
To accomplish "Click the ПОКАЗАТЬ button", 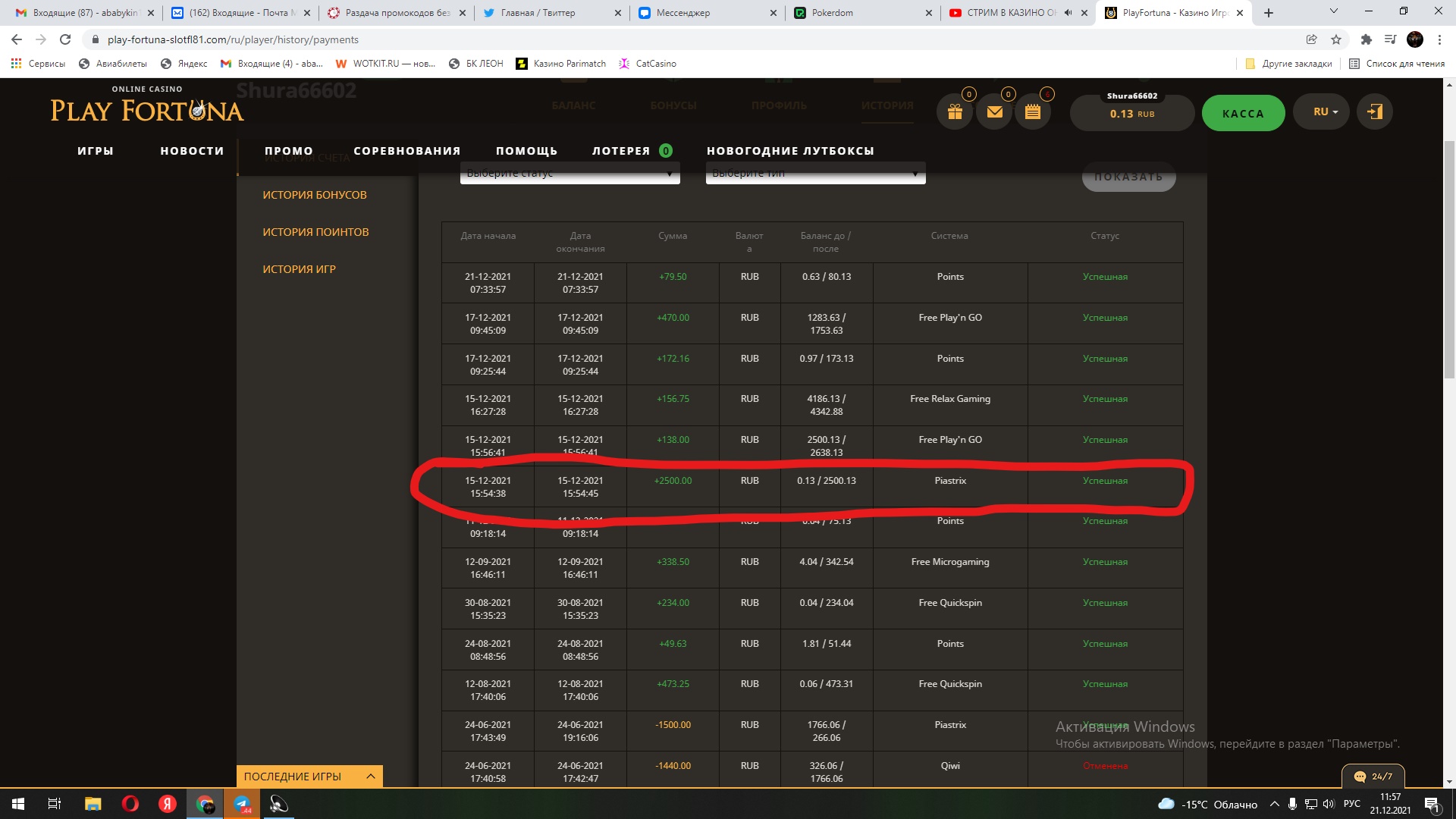I will coord(1128,177).
